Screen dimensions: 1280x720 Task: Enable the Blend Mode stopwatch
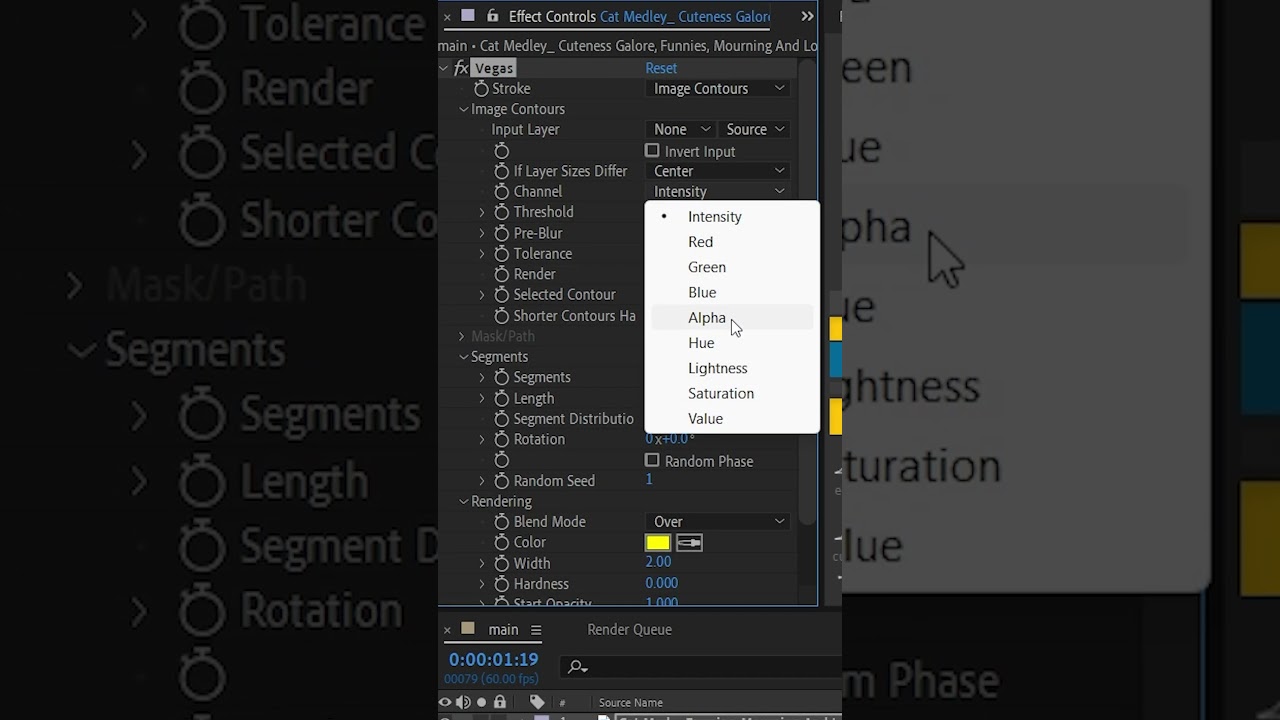click(502, 522)
